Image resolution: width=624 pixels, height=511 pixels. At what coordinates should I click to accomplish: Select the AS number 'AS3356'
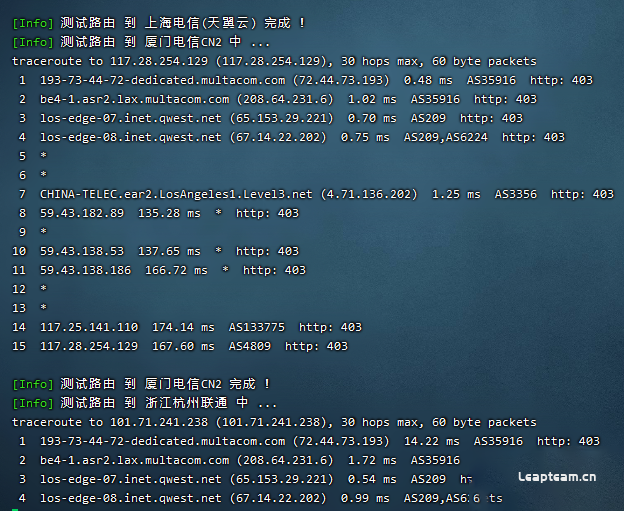[516, 194]
